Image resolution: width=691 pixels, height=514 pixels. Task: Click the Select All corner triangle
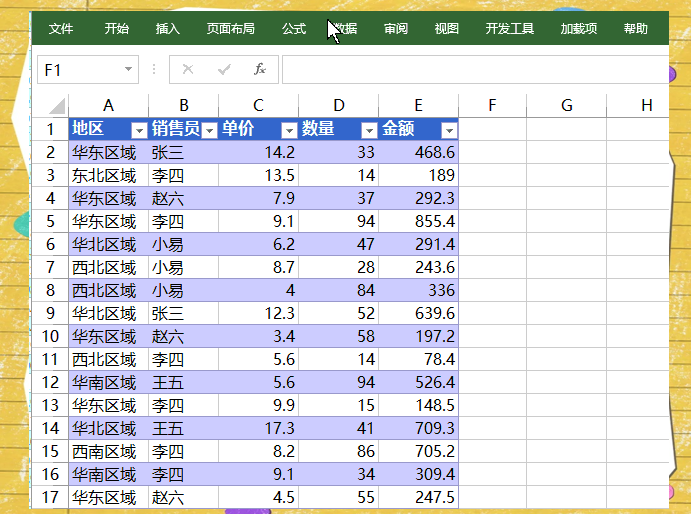tap(57, 106)
